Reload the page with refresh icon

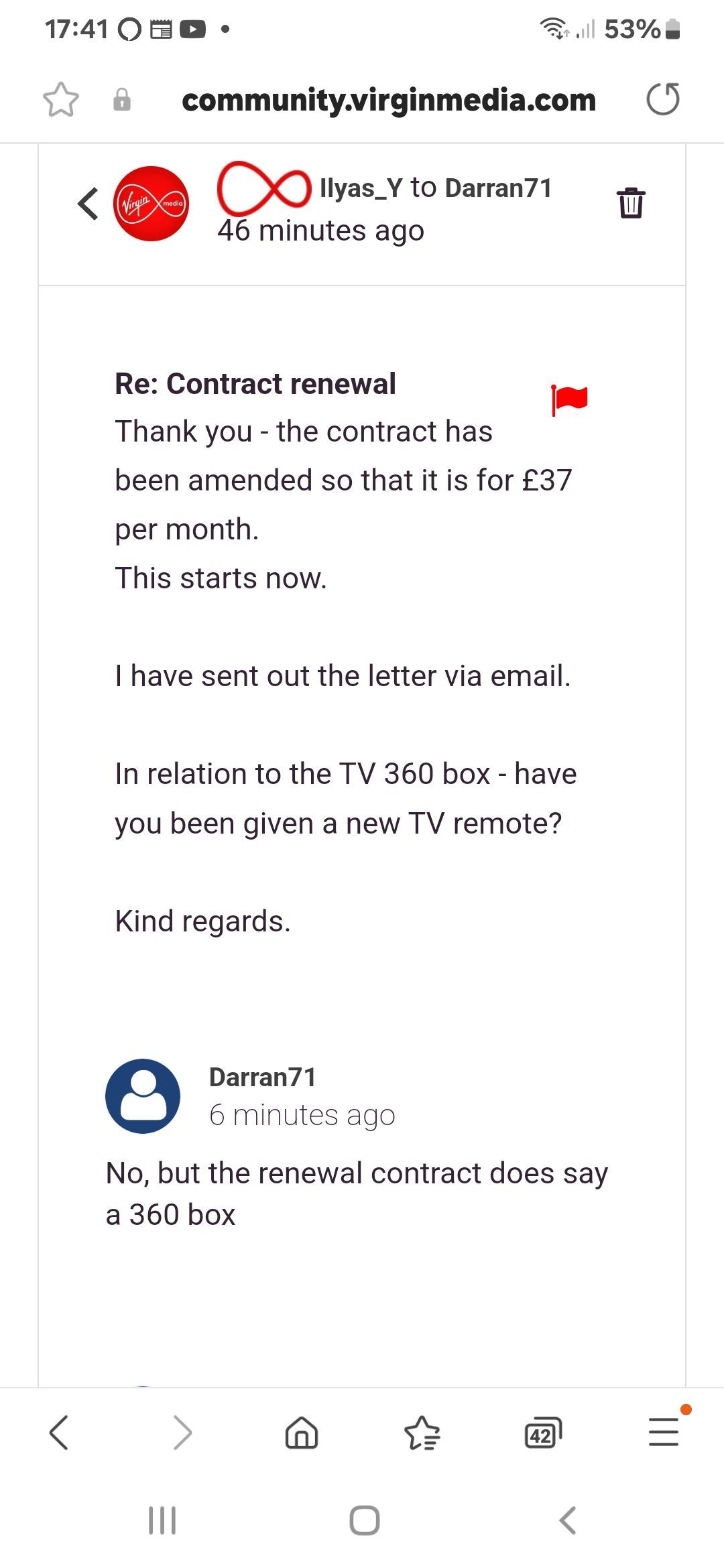(x=663, y=99)
